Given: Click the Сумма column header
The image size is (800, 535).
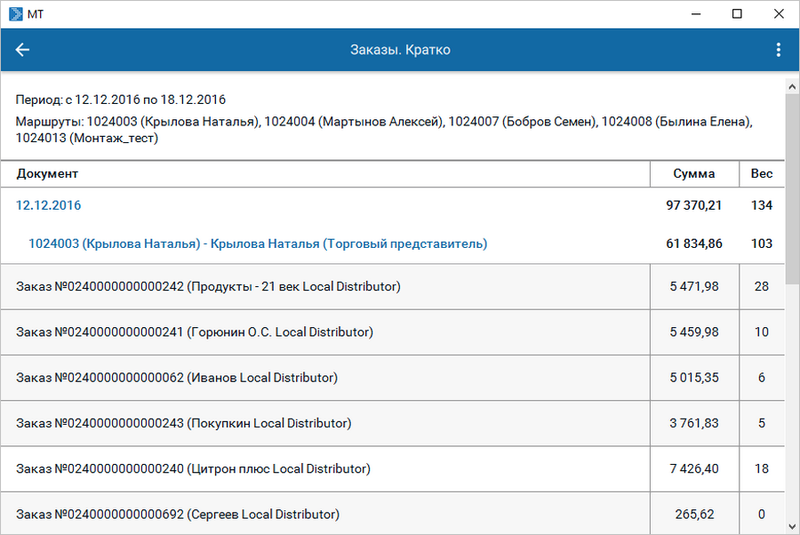Looking at the screenshot, I should [x=694, y=174].
